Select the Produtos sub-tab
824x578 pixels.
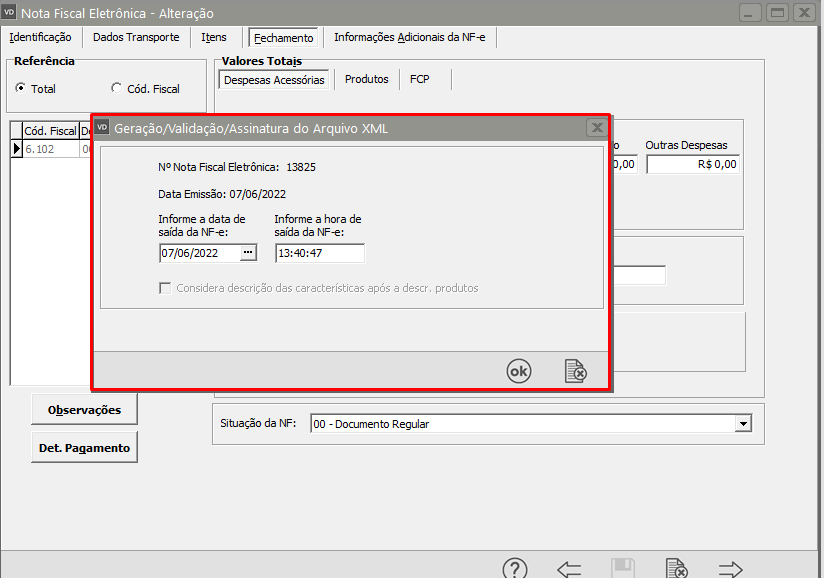click(x=366, y=79)
